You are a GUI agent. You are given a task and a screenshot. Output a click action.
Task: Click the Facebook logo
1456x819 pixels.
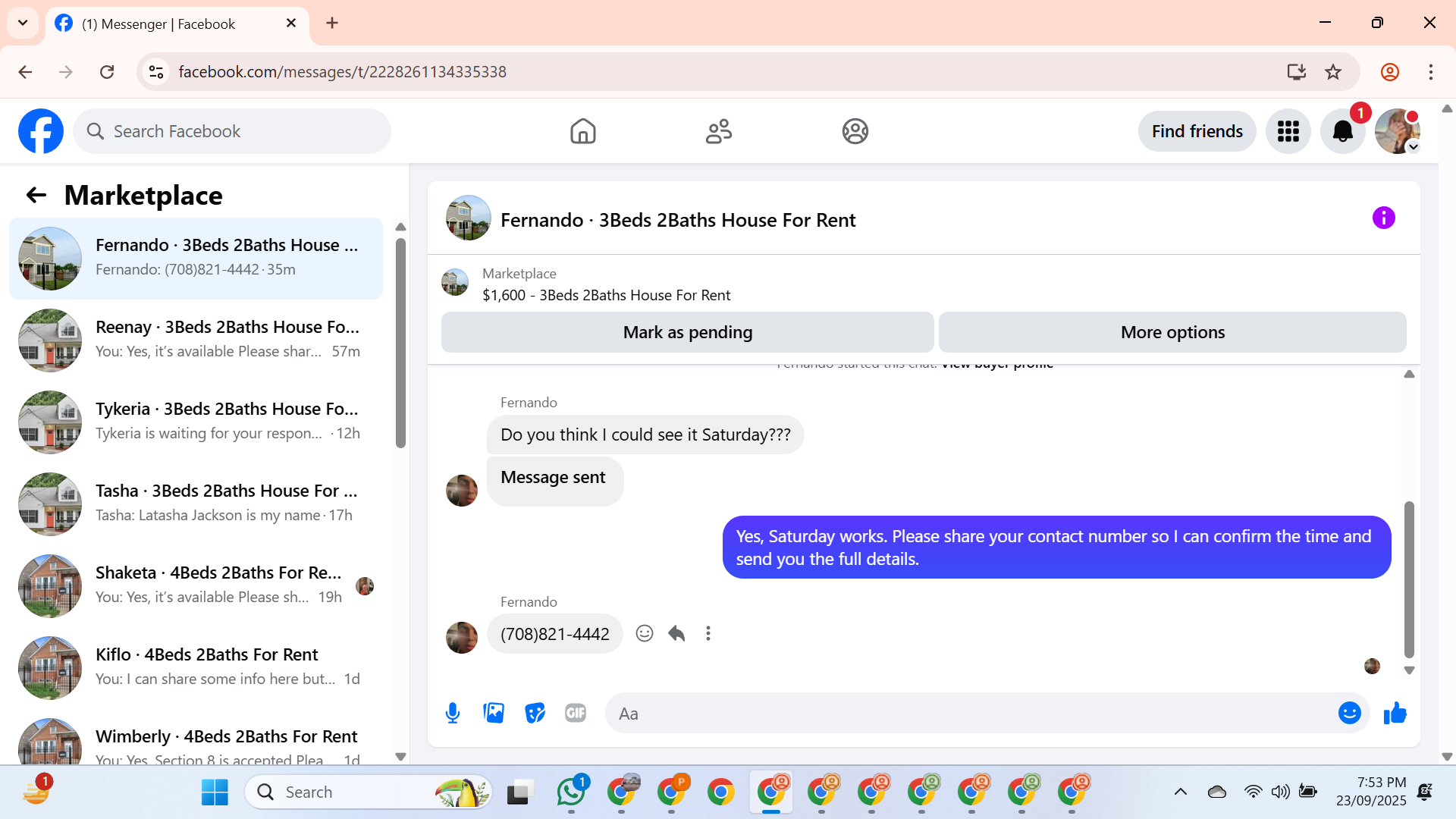41,131
